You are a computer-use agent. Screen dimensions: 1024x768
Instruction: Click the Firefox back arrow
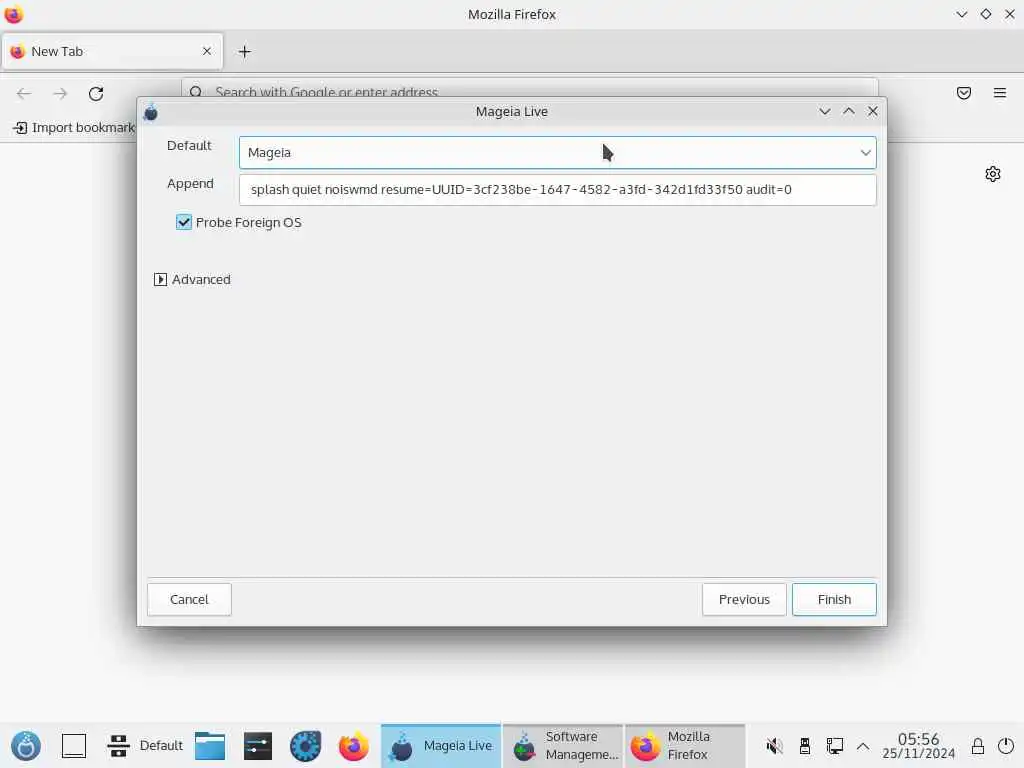point(24,93)
